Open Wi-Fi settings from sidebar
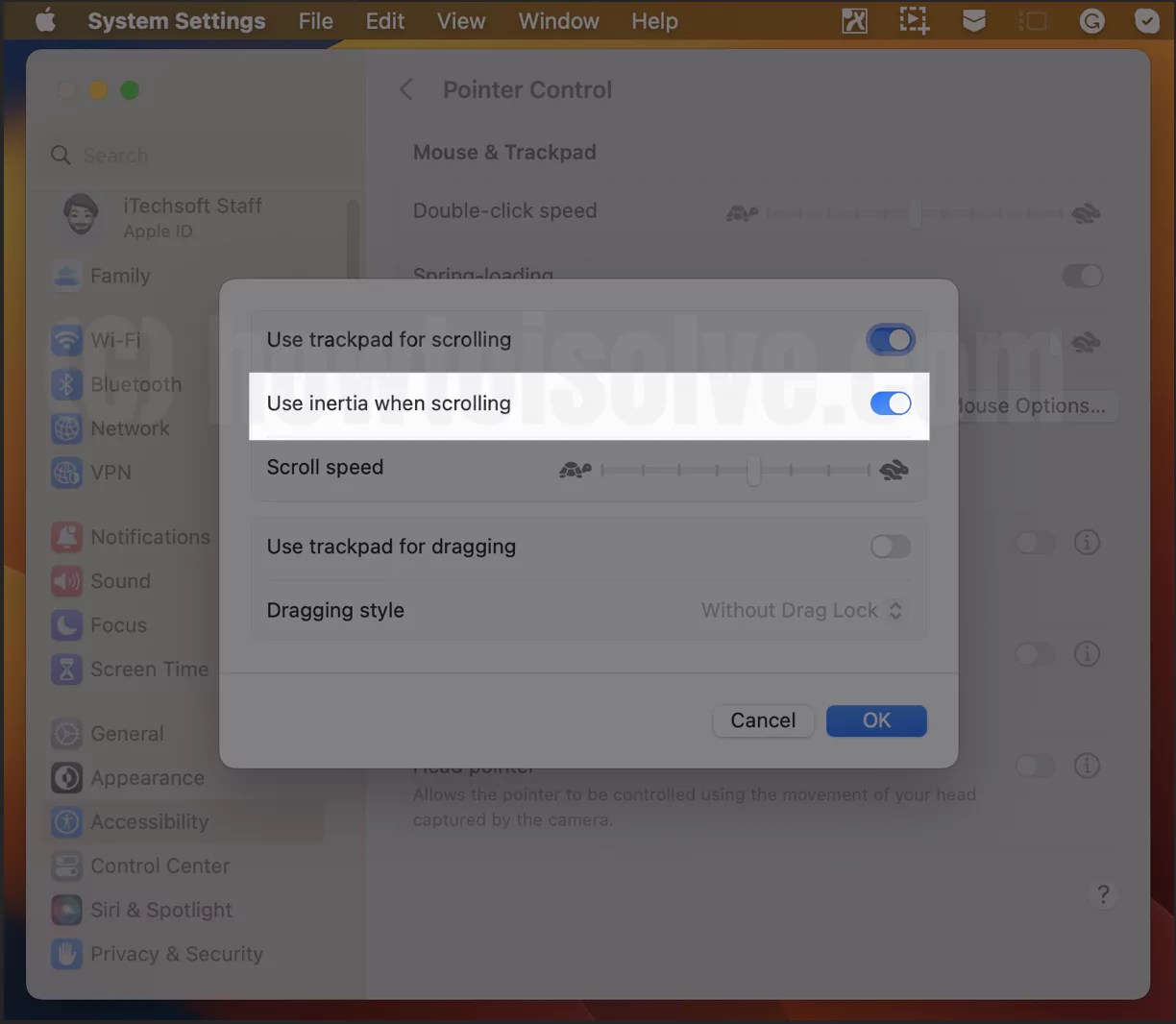Viewport: 1176px width, 1024px height. (112, 339)
